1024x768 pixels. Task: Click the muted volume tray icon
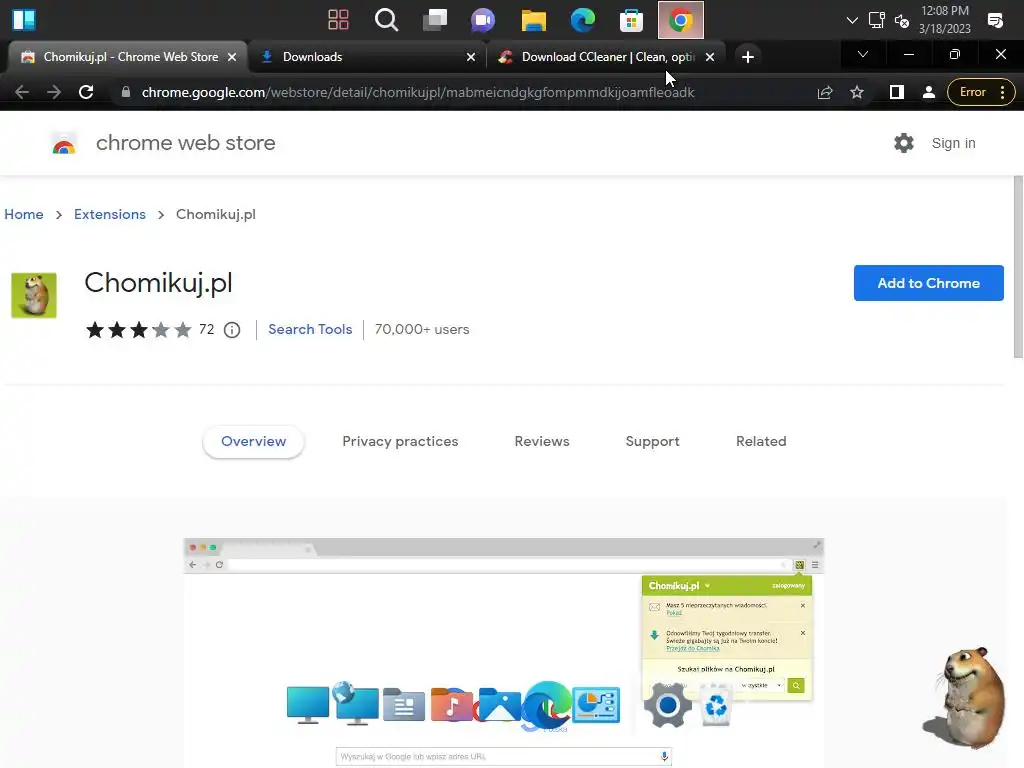(x=902, y=21)
